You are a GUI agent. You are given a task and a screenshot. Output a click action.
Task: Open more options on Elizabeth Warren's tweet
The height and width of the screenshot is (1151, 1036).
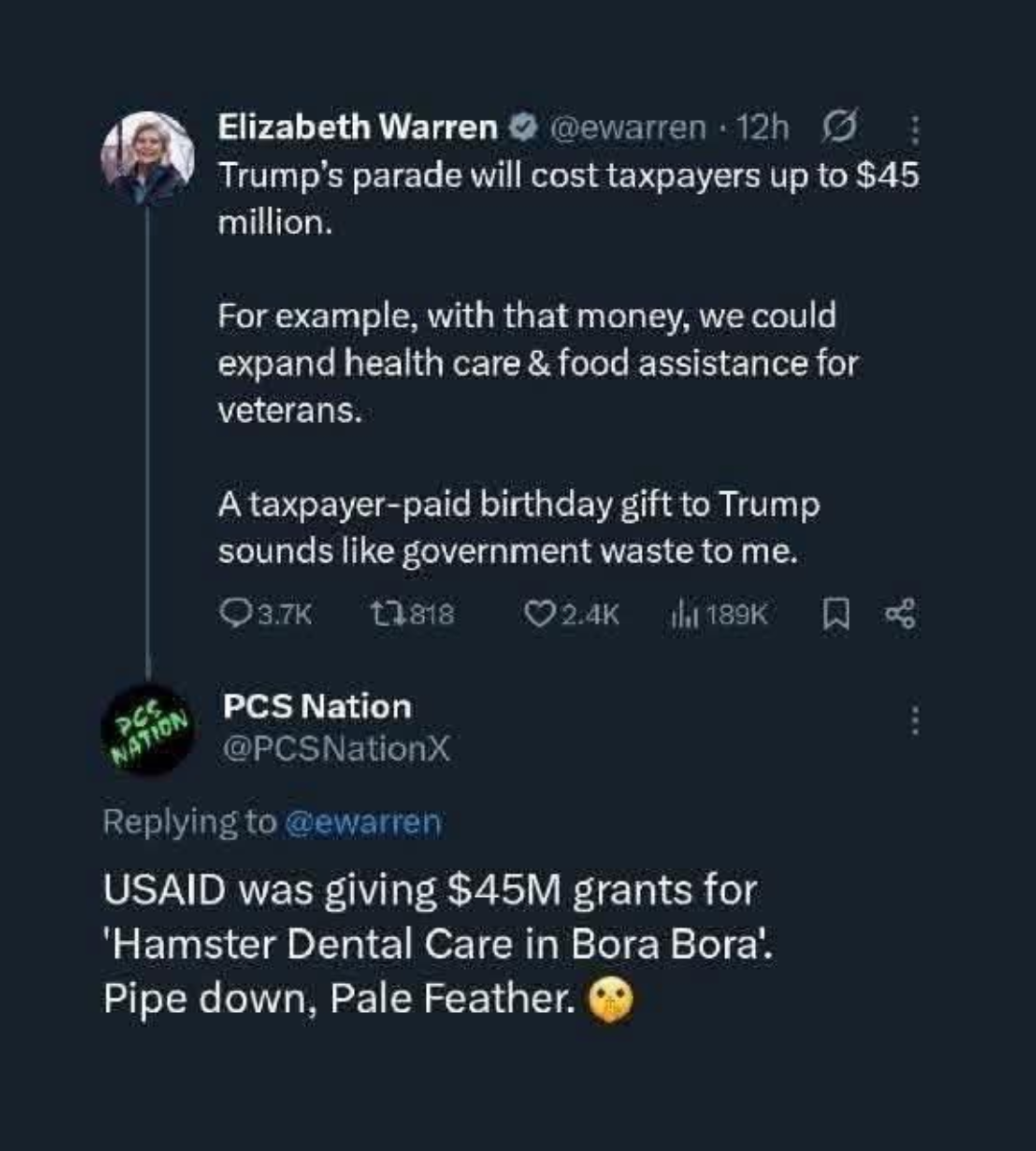click(914, 129)
